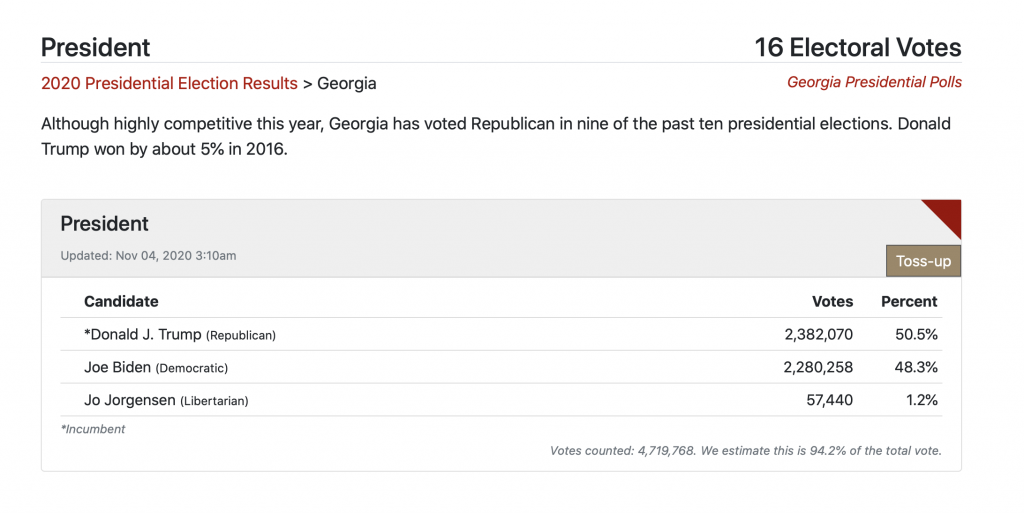
Task: Select the Joe Biden candidate row
Action: (501, 367)
